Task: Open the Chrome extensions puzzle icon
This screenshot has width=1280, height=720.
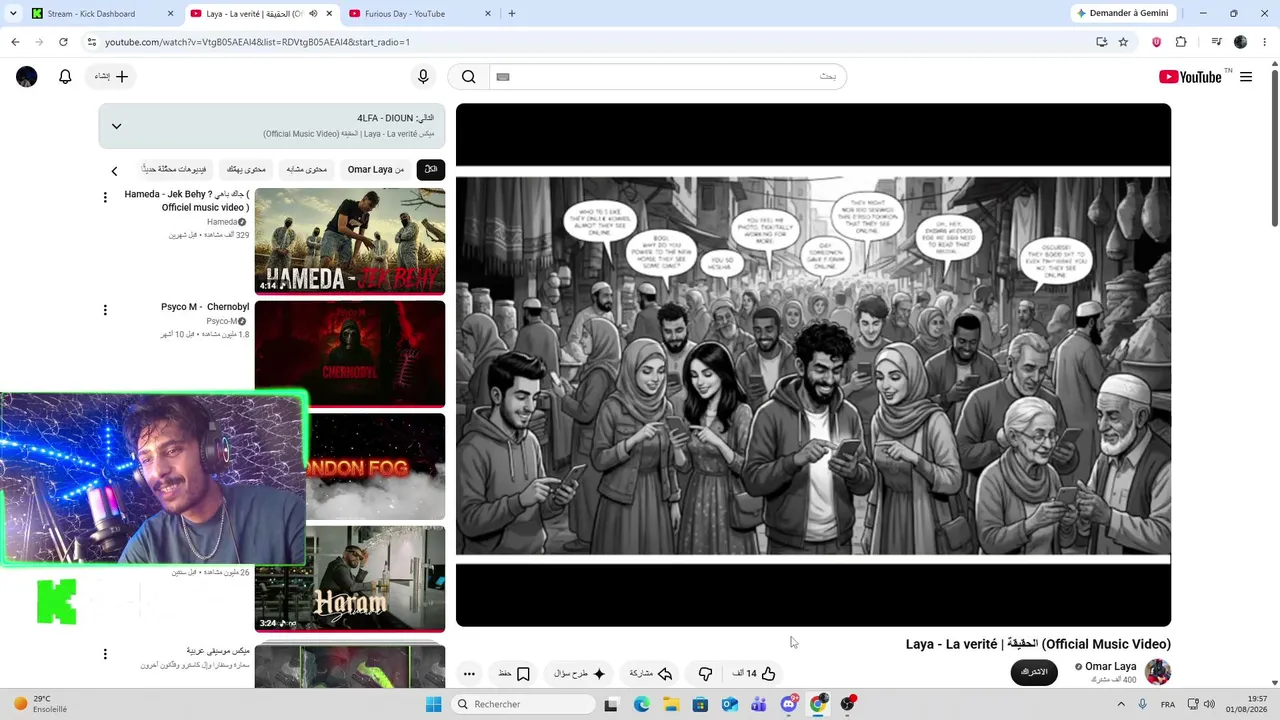Action: 1181,42
